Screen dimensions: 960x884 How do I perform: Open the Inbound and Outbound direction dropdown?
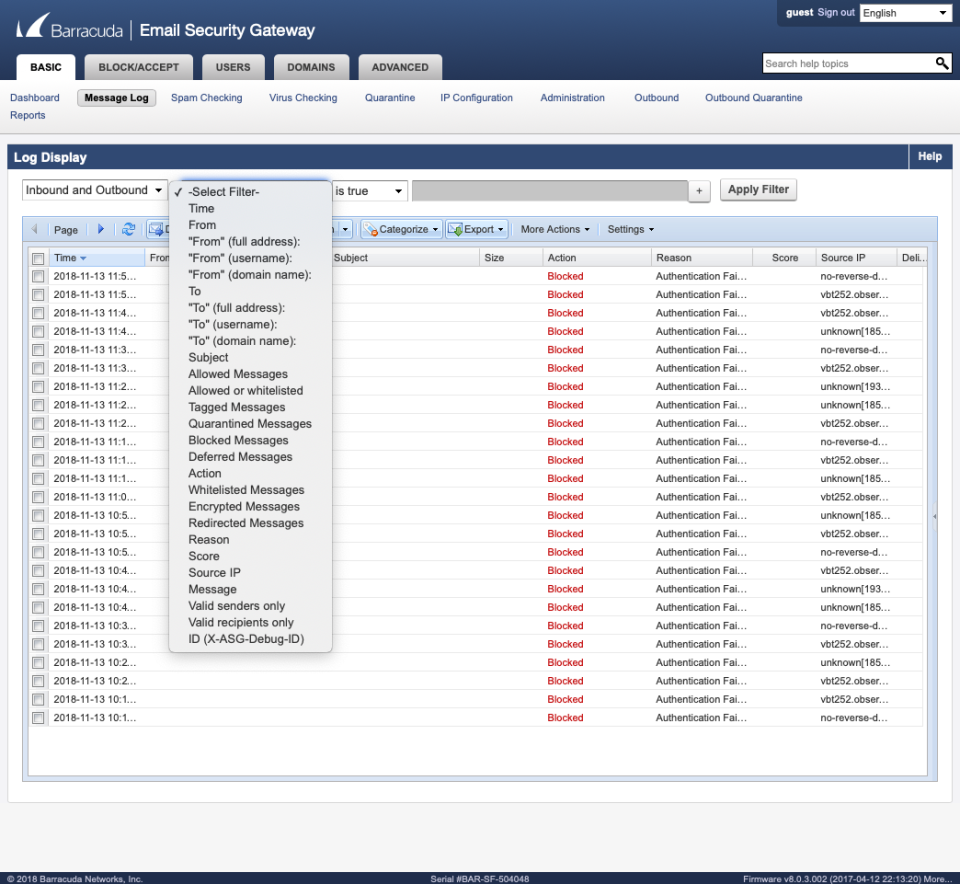coord(93,189)
